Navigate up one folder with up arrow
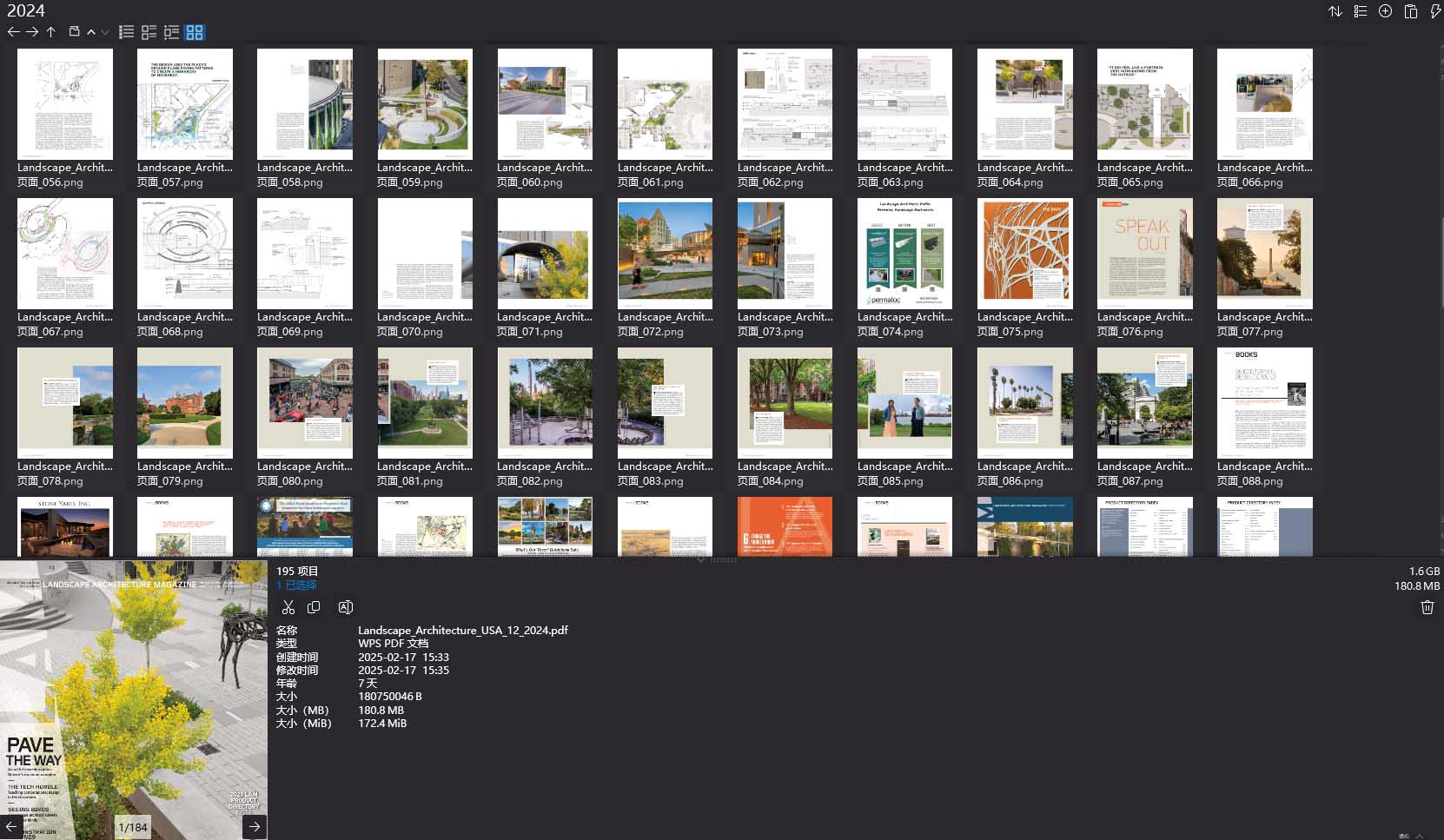This screenshot has height=840, width=1444. click(x=51, y=32)
